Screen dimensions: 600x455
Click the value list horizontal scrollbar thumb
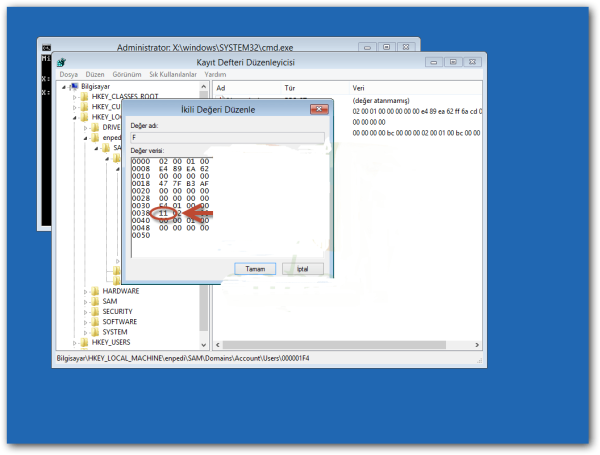(334, 345)
